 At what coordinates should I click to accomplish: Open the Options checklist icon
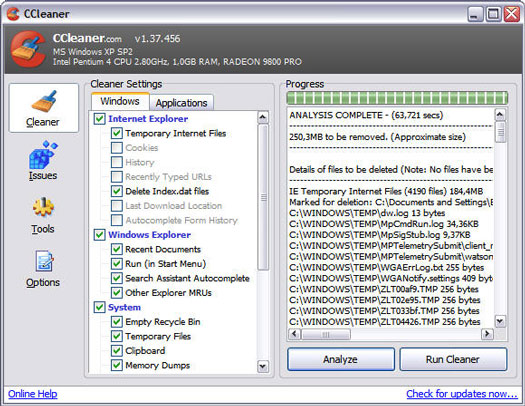pyautogui.click(x=44, y=261)
